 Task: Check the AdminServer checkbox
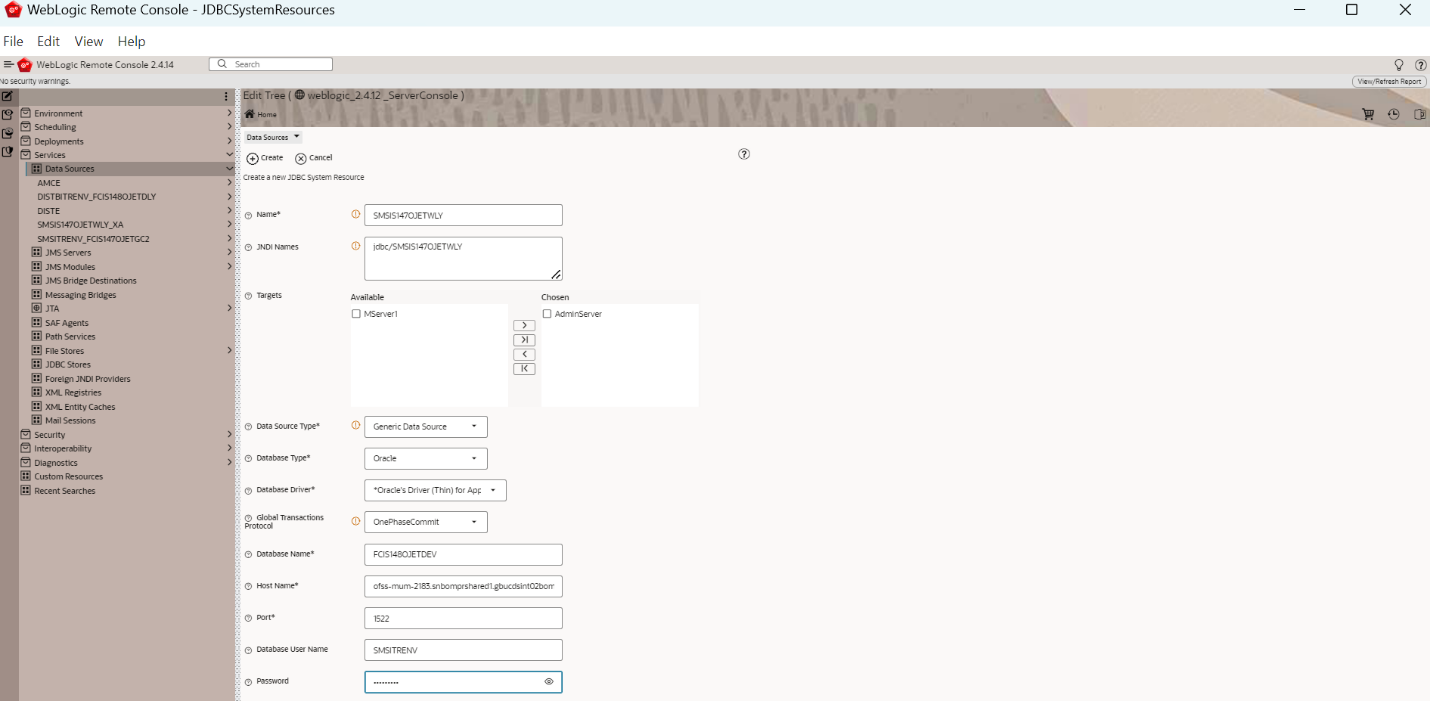coord(547,314)
